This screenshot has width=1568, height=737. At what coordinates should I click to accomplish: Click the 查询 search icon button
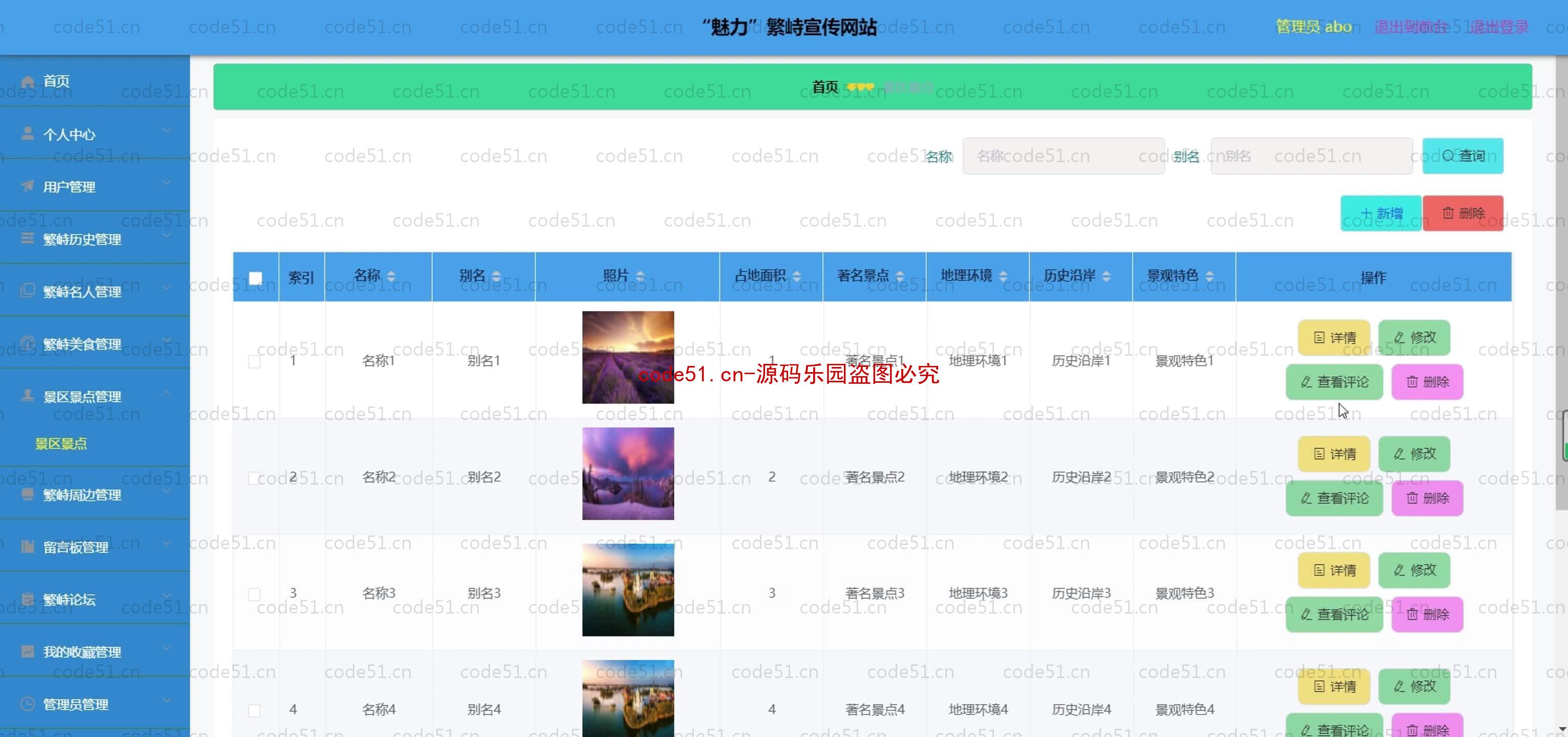(x=1463, y=156)
